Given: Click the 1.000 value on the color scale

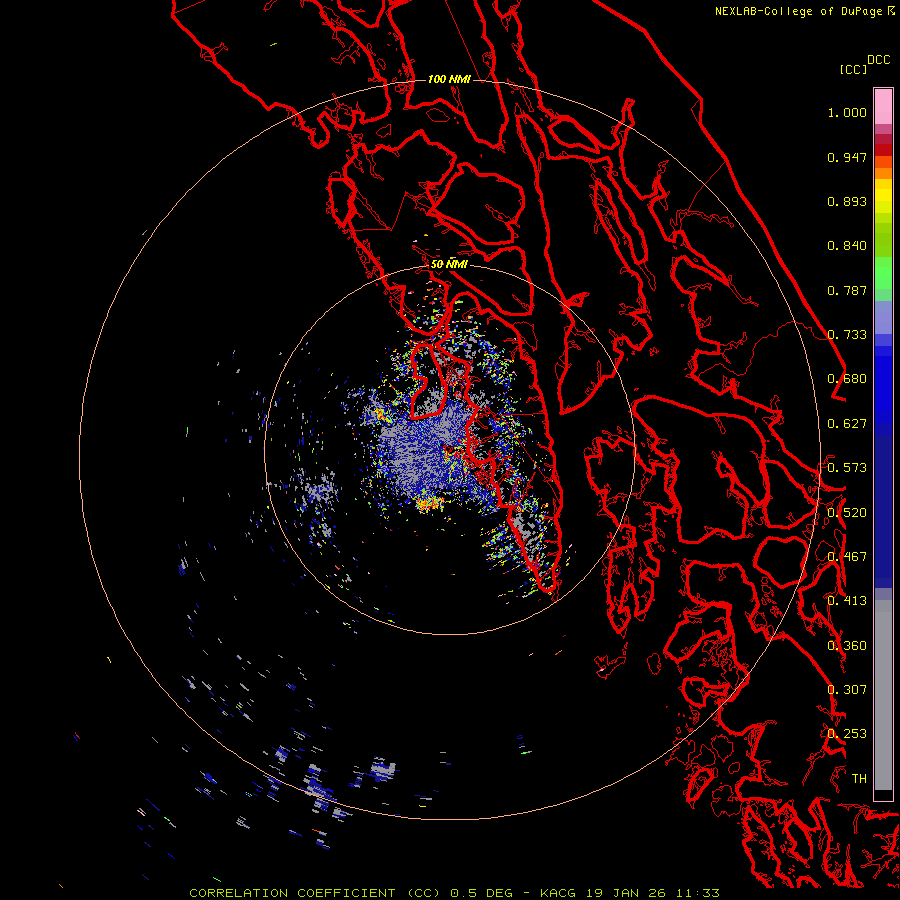Looking at the screenshot, I should coord(847,112).
